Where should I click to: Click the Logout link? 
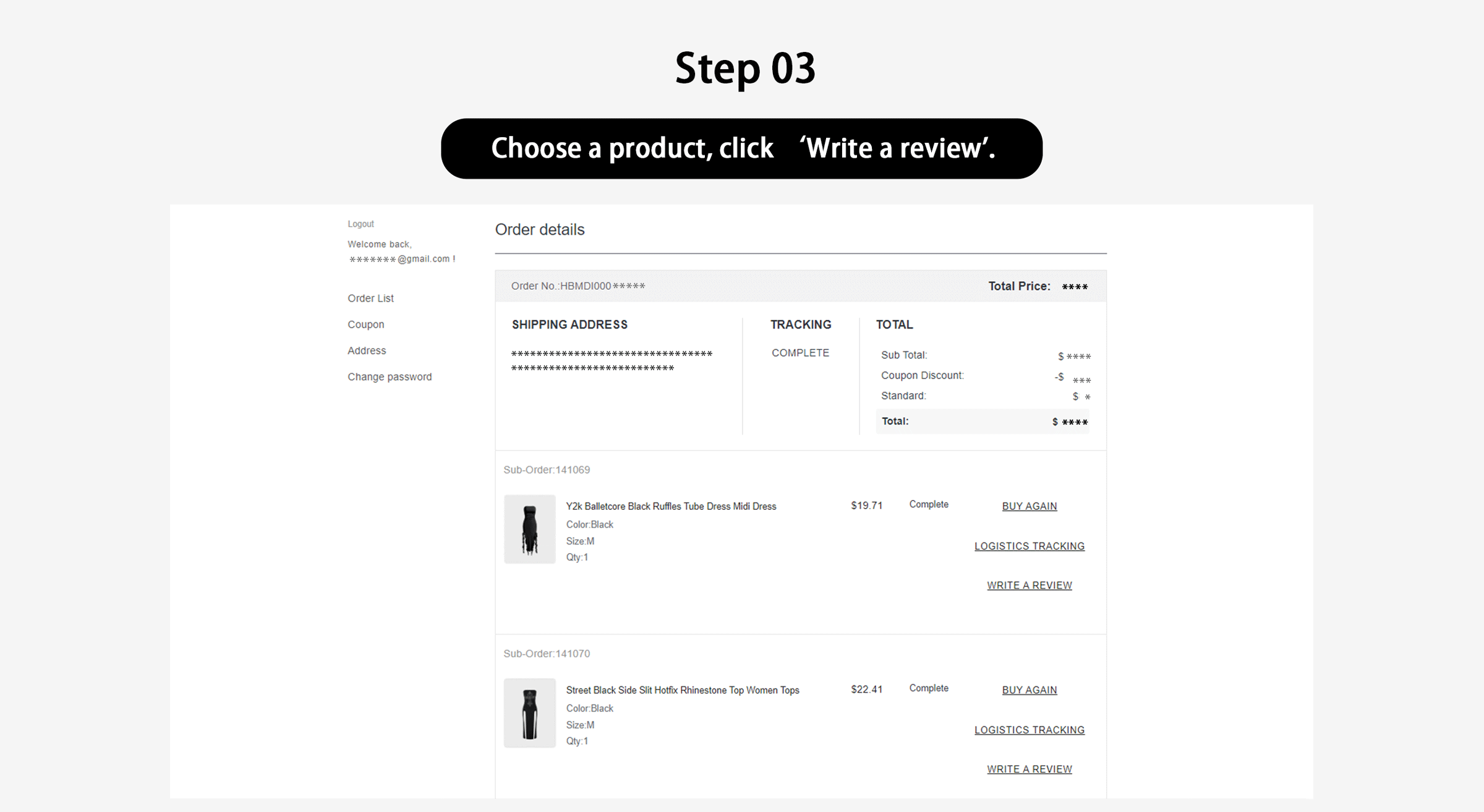coord(360,224)
